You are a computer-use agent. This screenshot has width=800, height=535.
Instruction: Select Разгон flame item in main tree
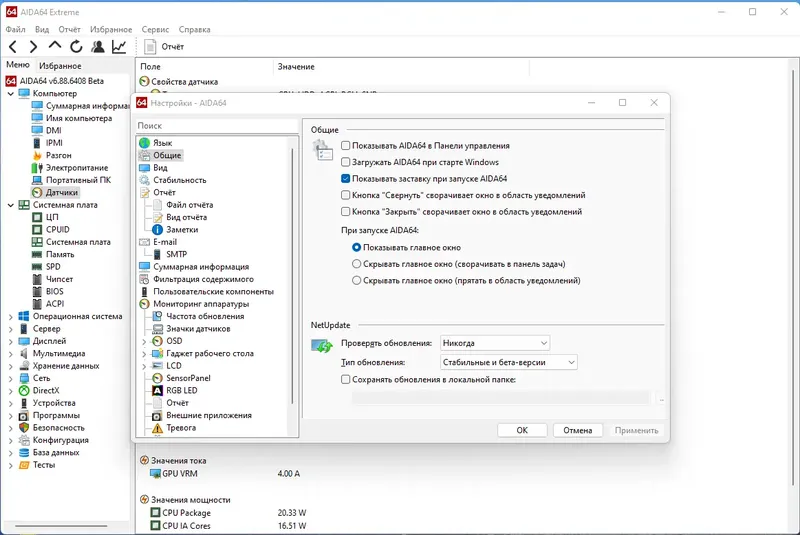pos(58,155)
